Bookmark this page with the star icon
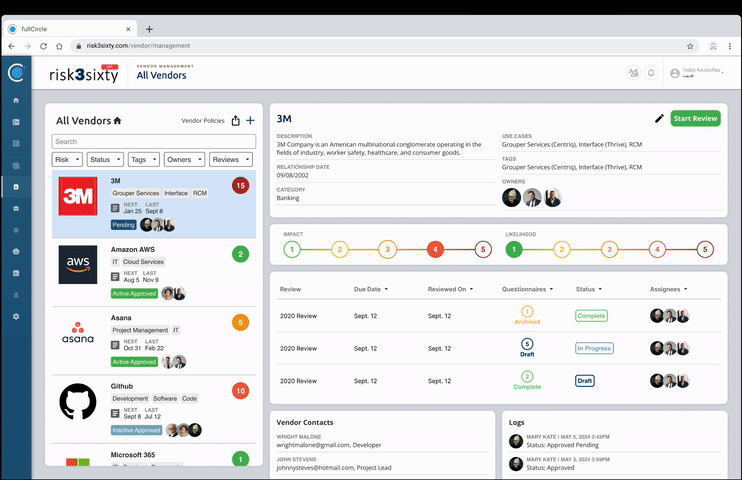Screen dimensions: 742x480 tap(690, 46)
